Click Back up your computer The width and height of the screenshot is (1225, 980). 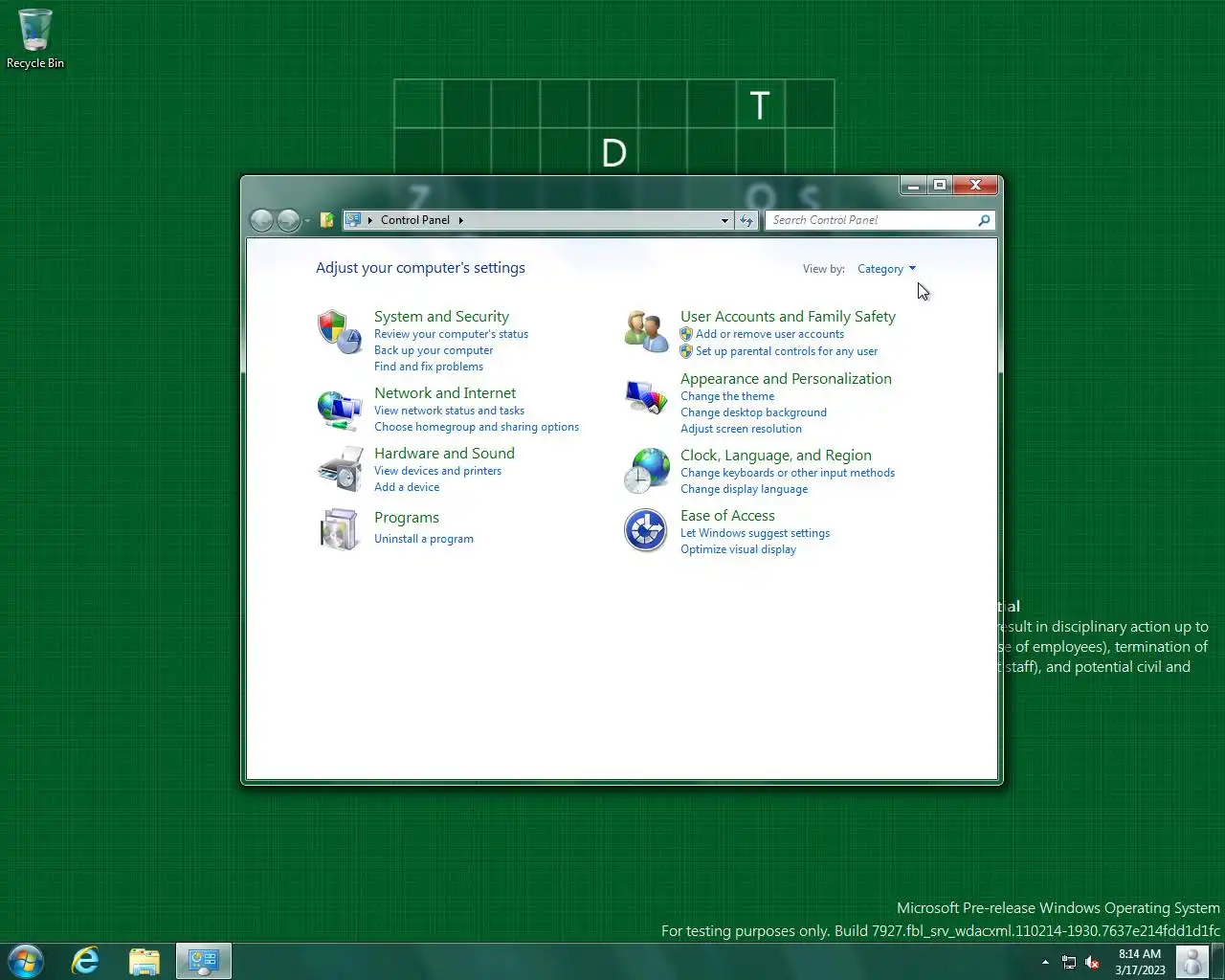pos(434,350)
